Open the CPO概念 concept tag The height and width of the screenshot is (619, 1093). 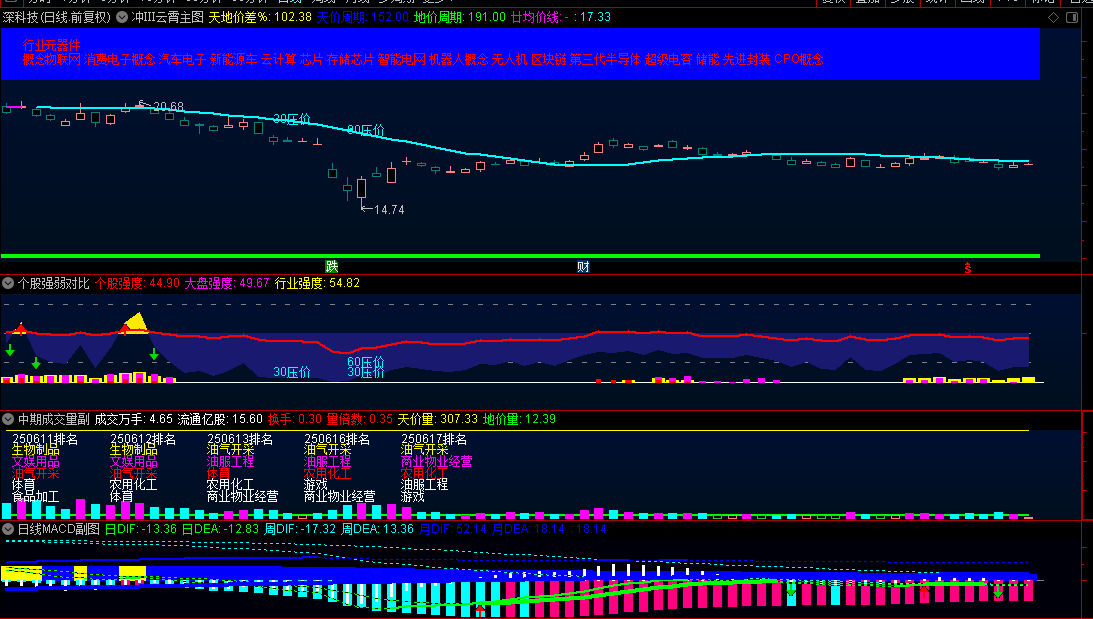[x=799, y=59]
